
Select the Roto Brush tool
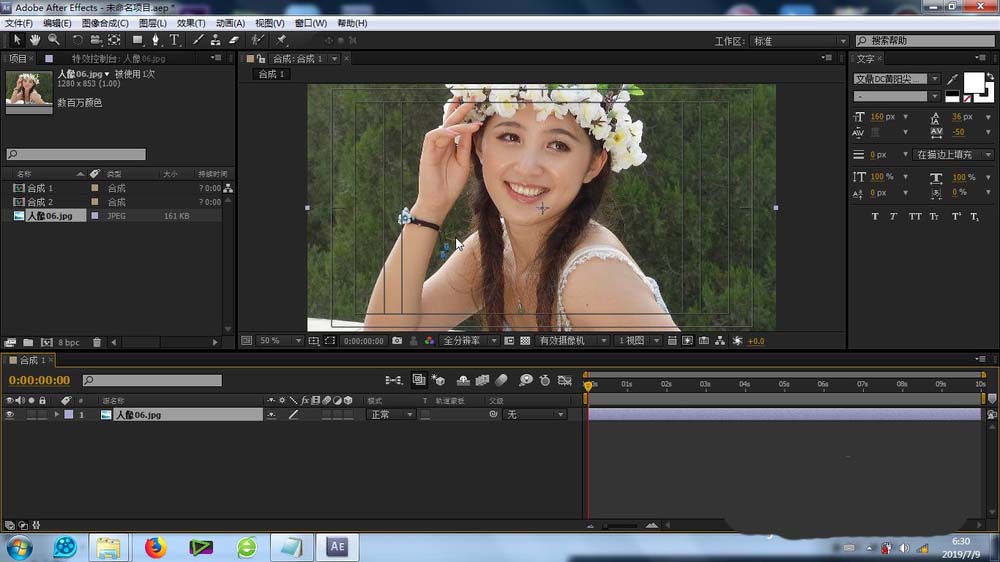click(x=257, y=40)
